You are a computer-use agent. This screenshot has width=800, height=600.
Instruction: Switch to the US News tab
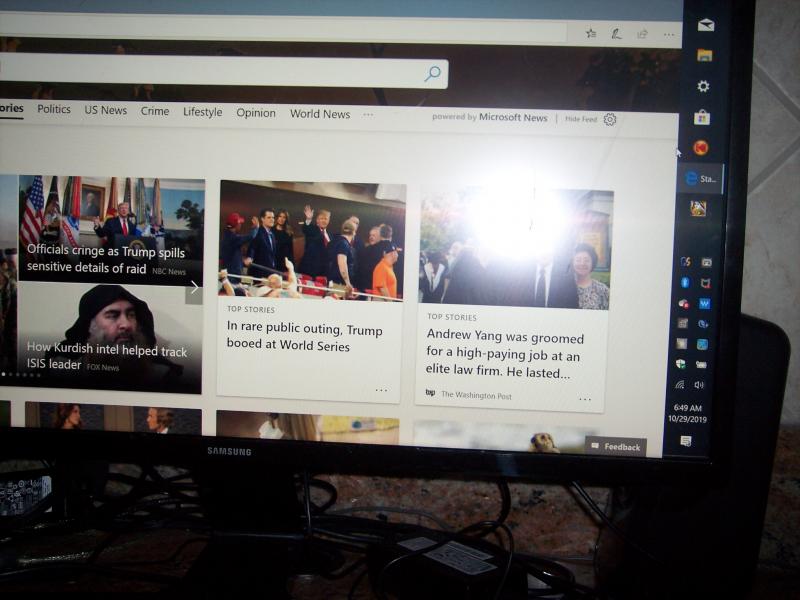pyautogui.click(x=106, y=110)
